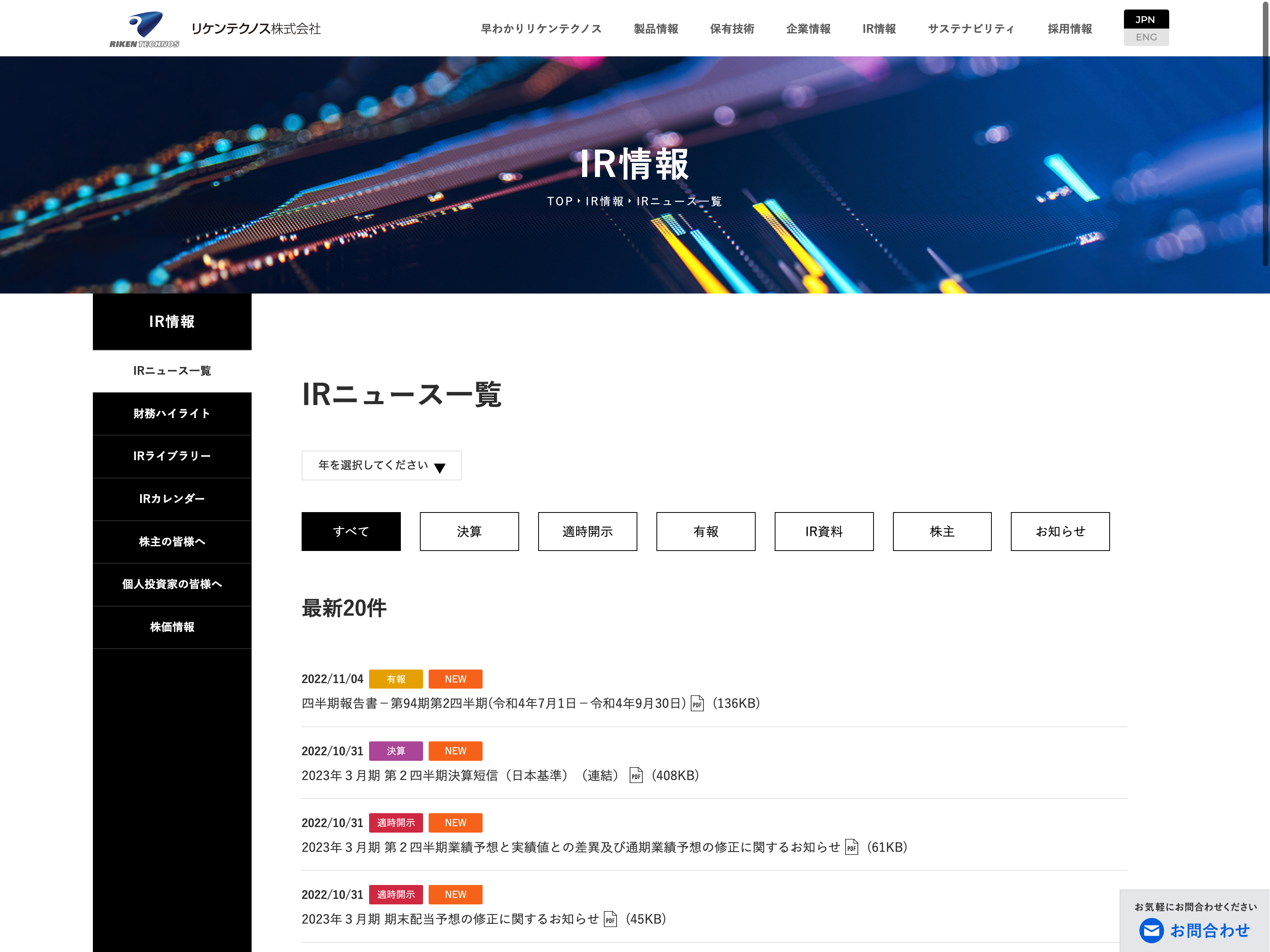The image size is (1270, 952).
Task: Select the IR資料 filter tab
Action: pos(824,532)
